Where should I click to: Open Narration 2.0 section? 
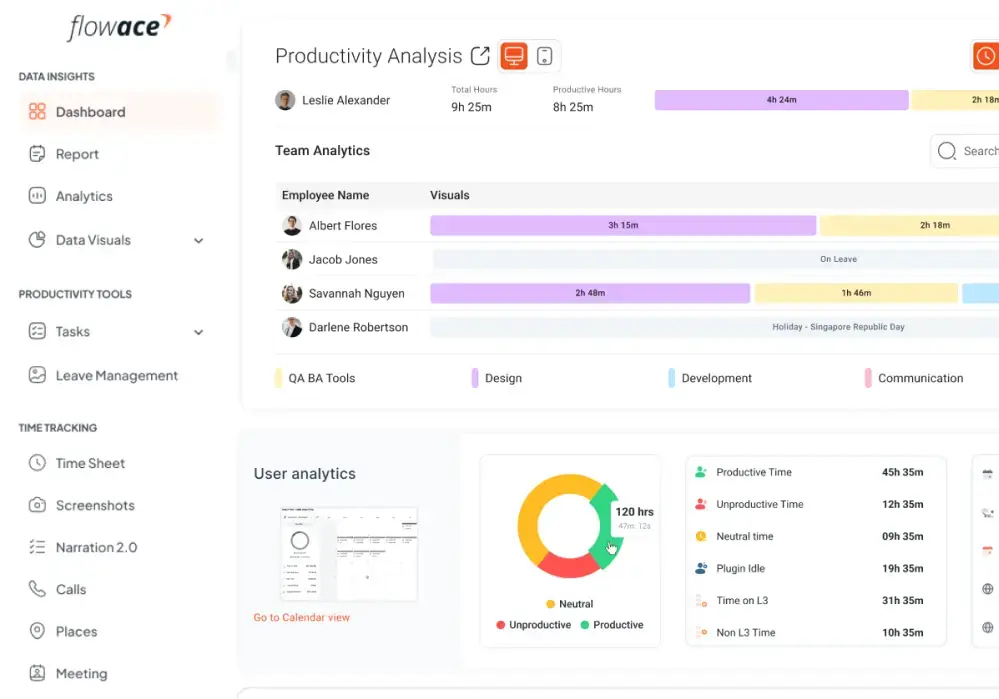pos(96,547)
